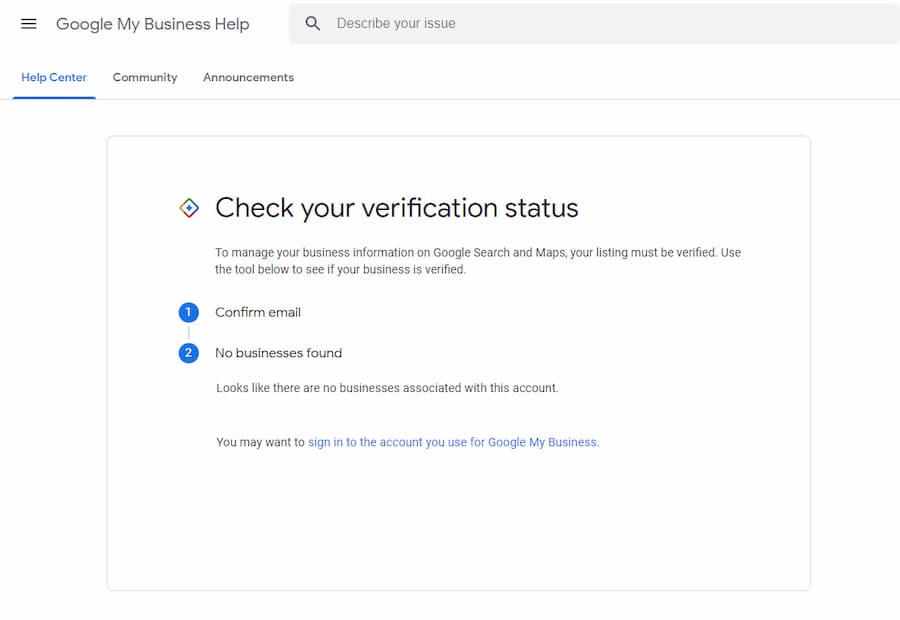This screenshot has height=620, width=900.
Task: Click the "To manage your business information" paragraph
Action: click(x=478, y=260)
